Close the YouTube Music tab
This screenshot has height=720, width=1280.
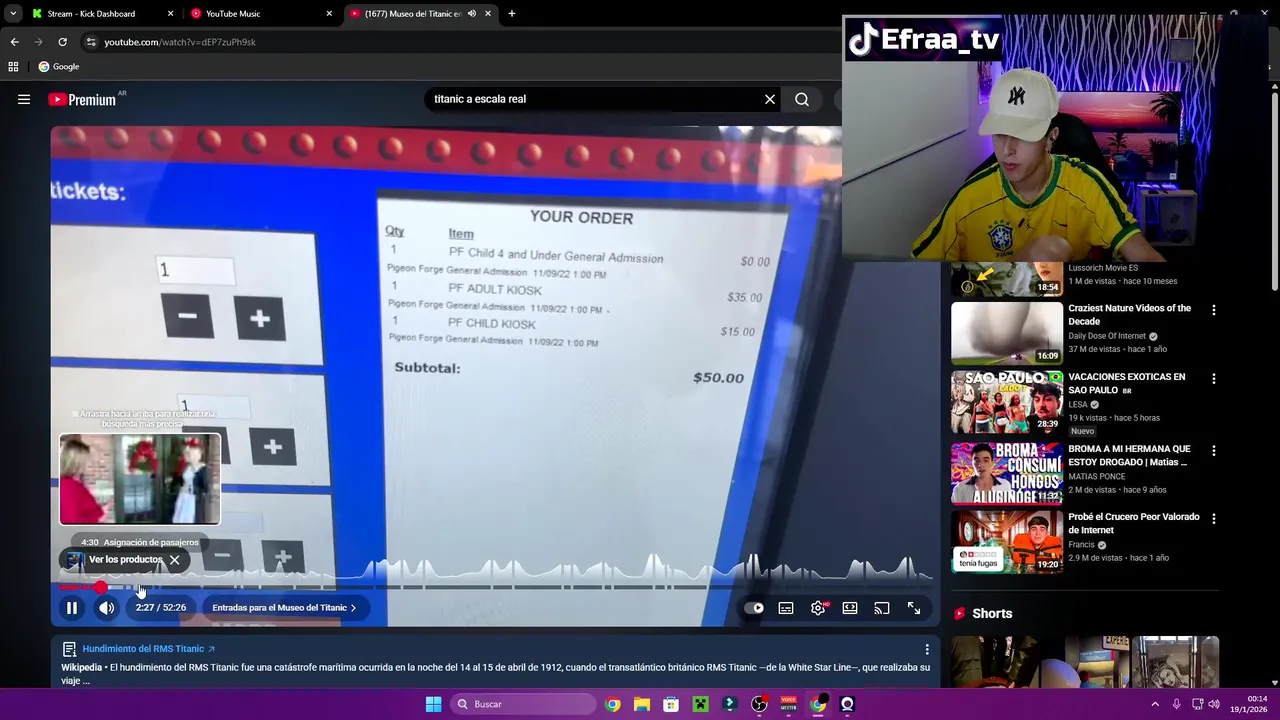click(x=329, y=14)
